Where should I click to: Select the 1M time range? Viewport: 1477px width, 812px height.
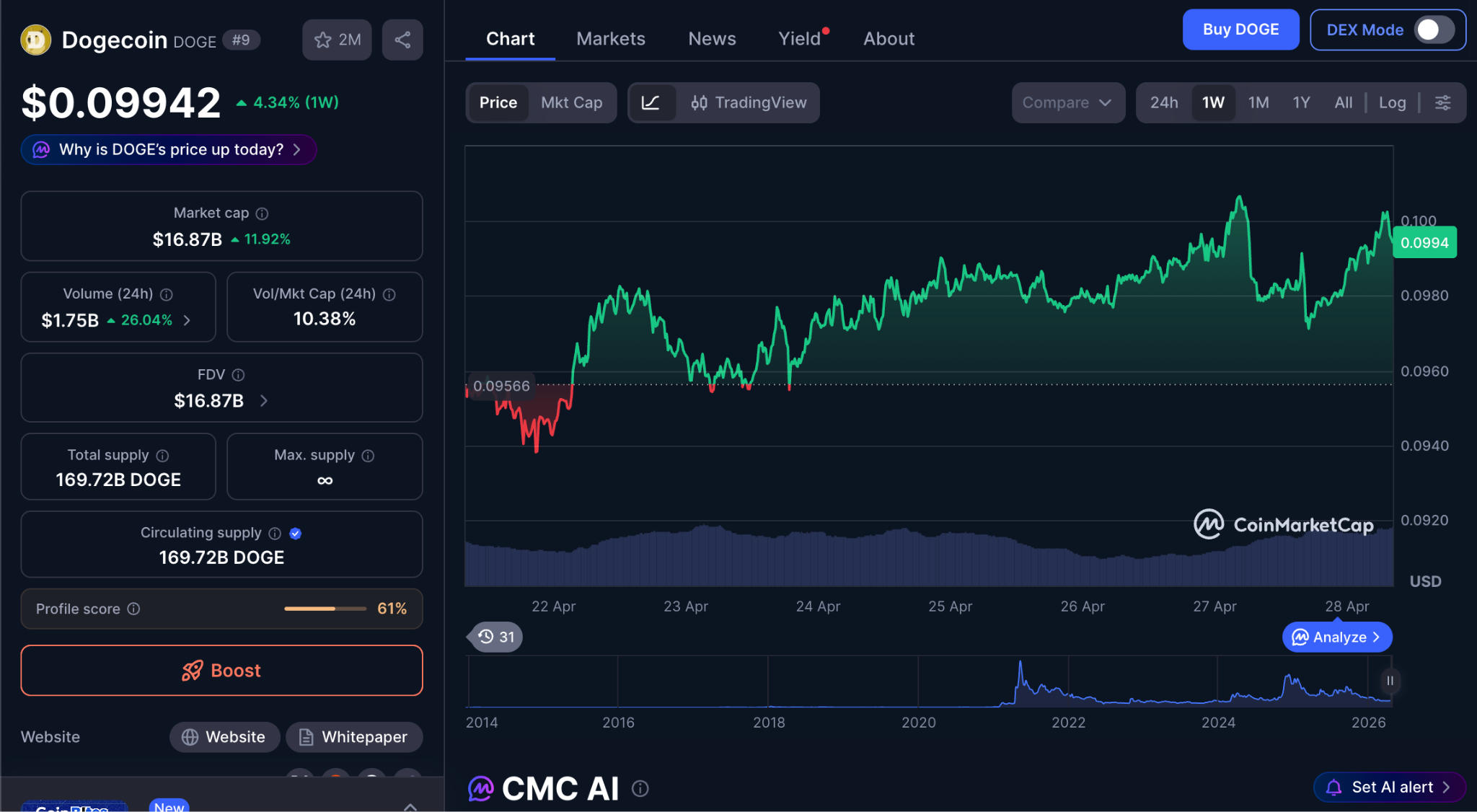point(1258,102)
